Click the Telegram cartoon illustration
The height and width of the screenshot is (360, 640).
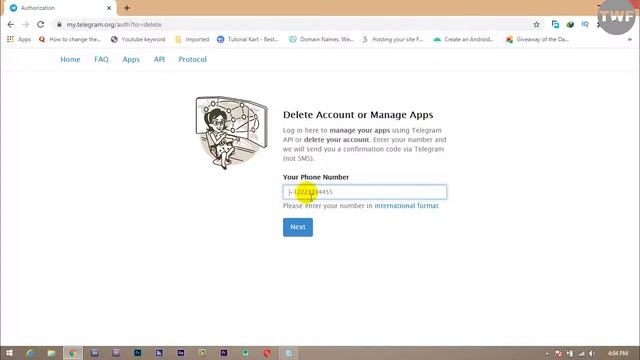tap(231, 132)
